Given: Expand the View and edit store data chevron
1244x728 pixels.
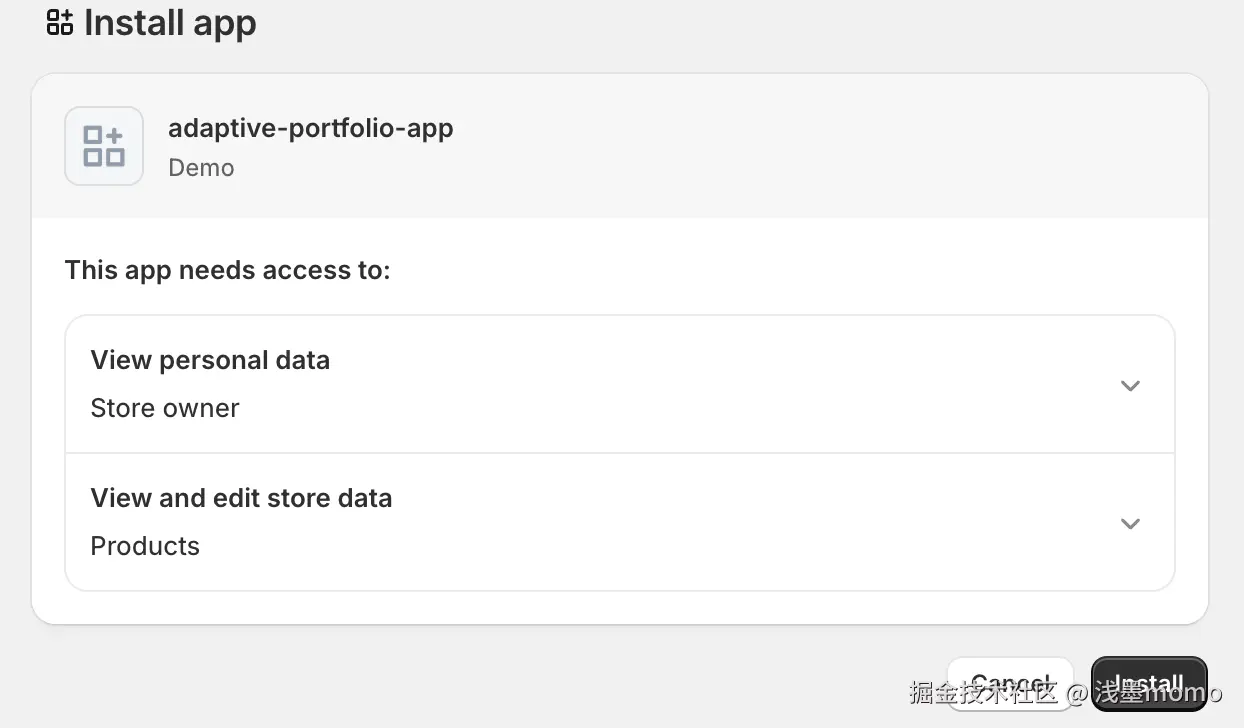Looking at the screenshot, I should [x=1130, y=524].
